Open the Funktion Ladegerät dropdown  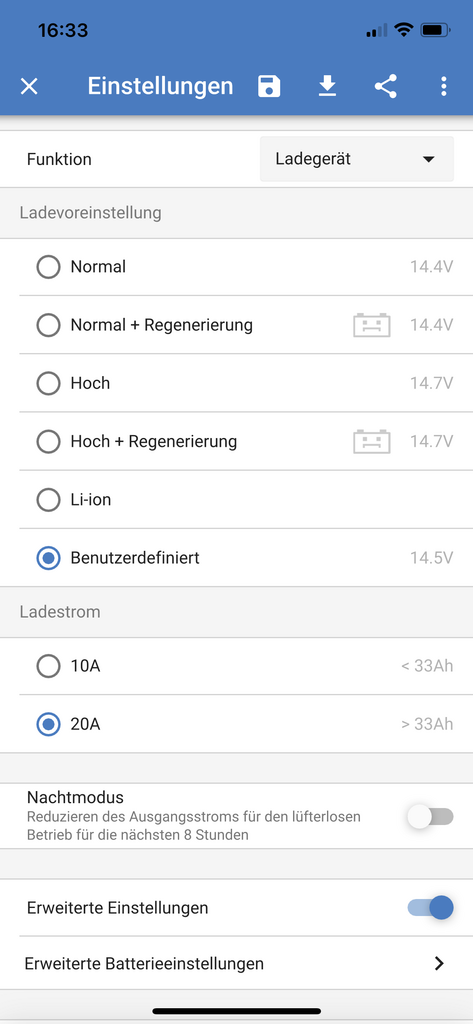coord(357,159)
